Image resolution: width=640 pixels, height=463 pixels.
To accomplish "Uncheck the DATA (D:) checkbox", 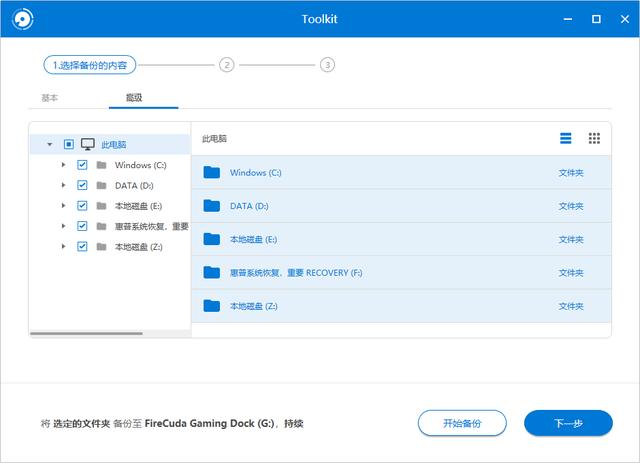I will (x=82, y=185).
